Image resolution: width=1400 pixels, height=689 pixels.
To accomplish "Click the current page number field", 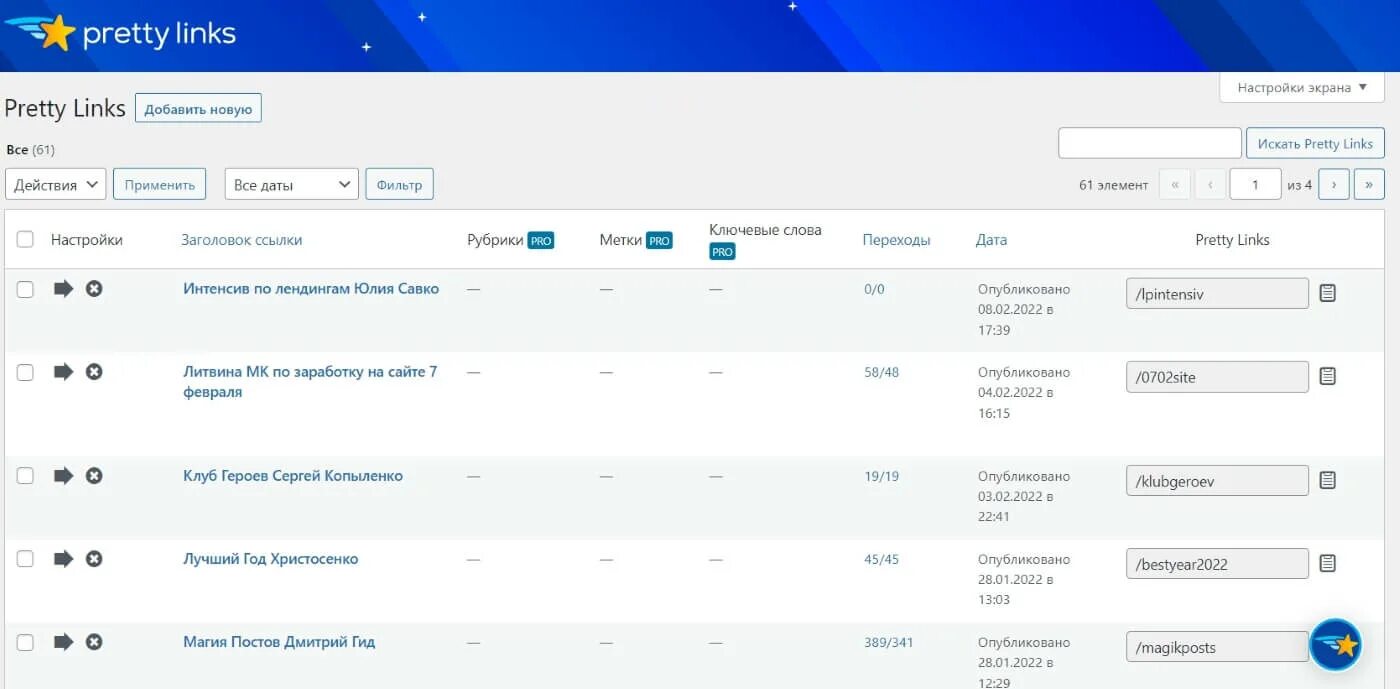I will 1255,184.
